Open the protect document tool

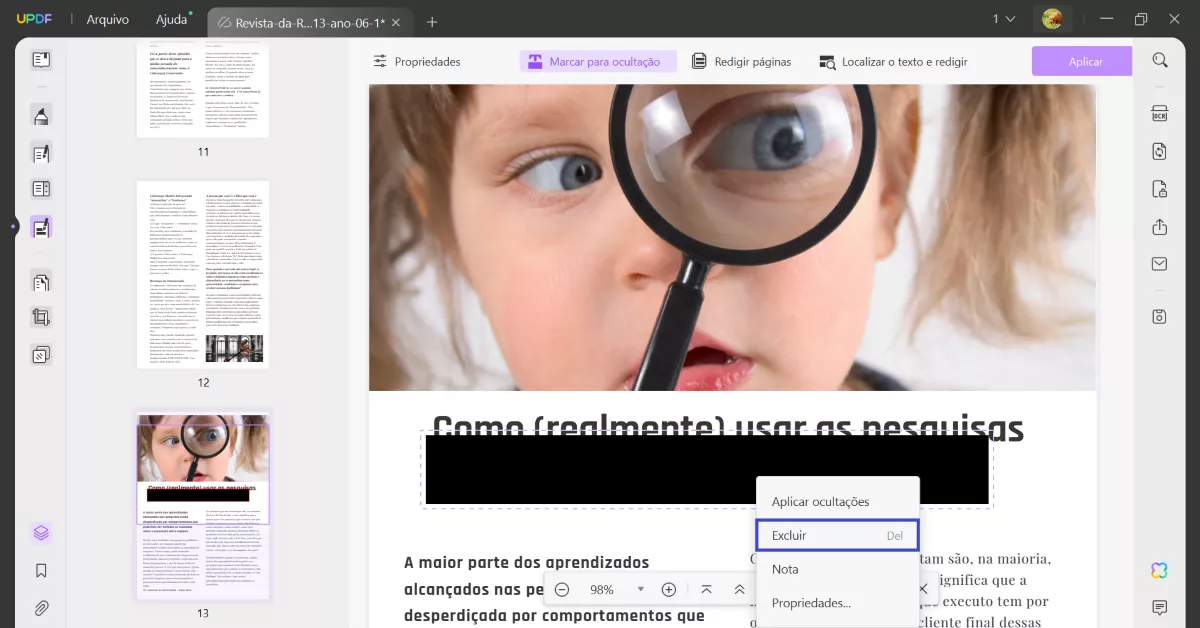pos(1159,188)
